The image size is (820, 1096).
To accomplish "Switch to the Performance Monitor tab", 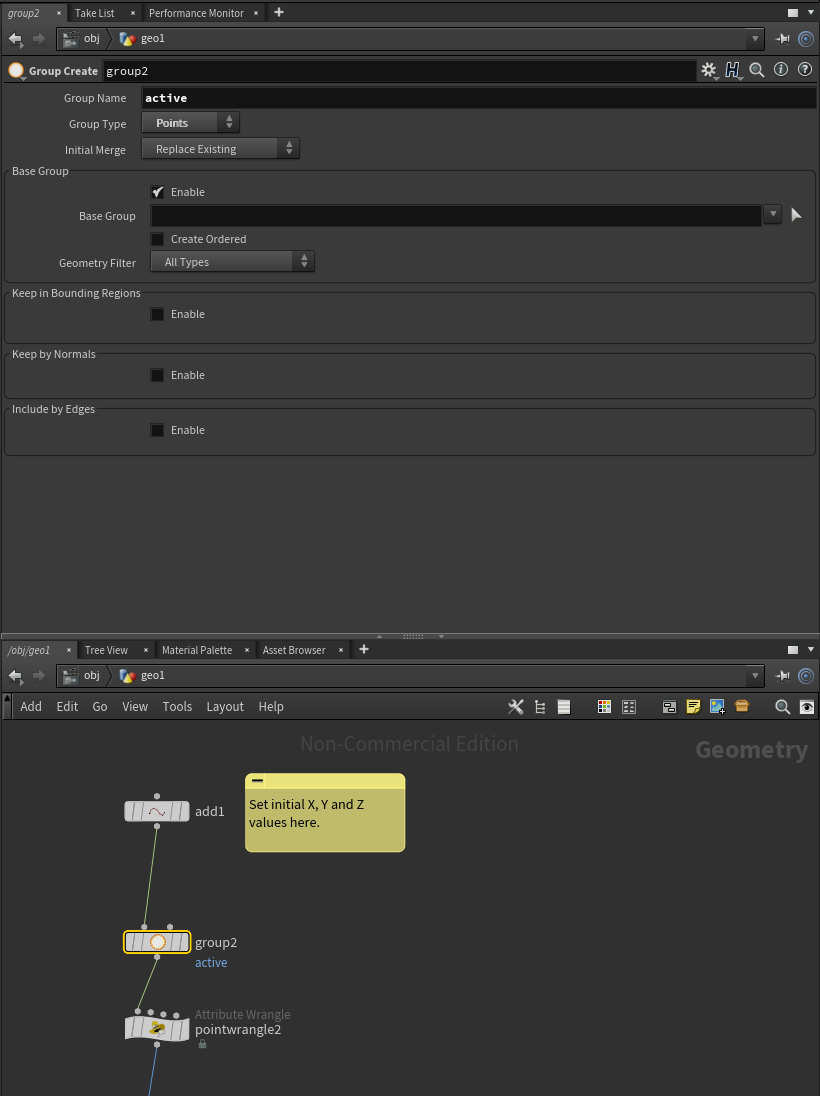I will [196, 13].
